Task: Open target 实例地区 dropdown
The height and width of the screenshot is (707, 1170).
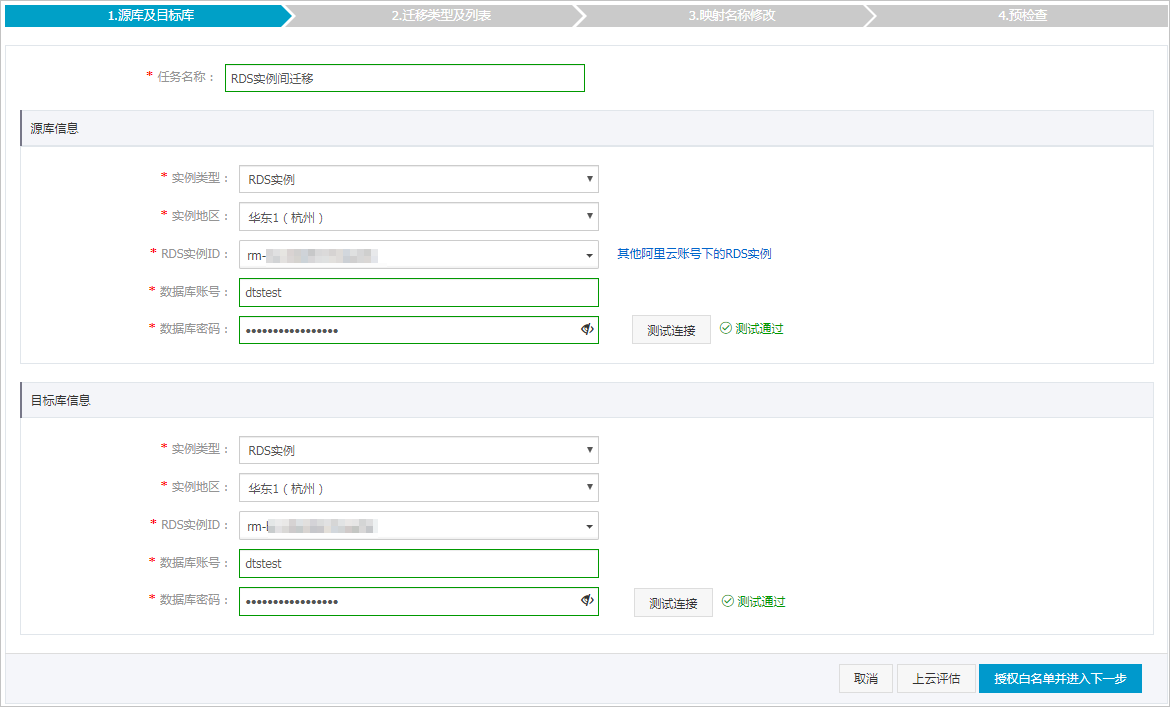Action: [418, 488]
